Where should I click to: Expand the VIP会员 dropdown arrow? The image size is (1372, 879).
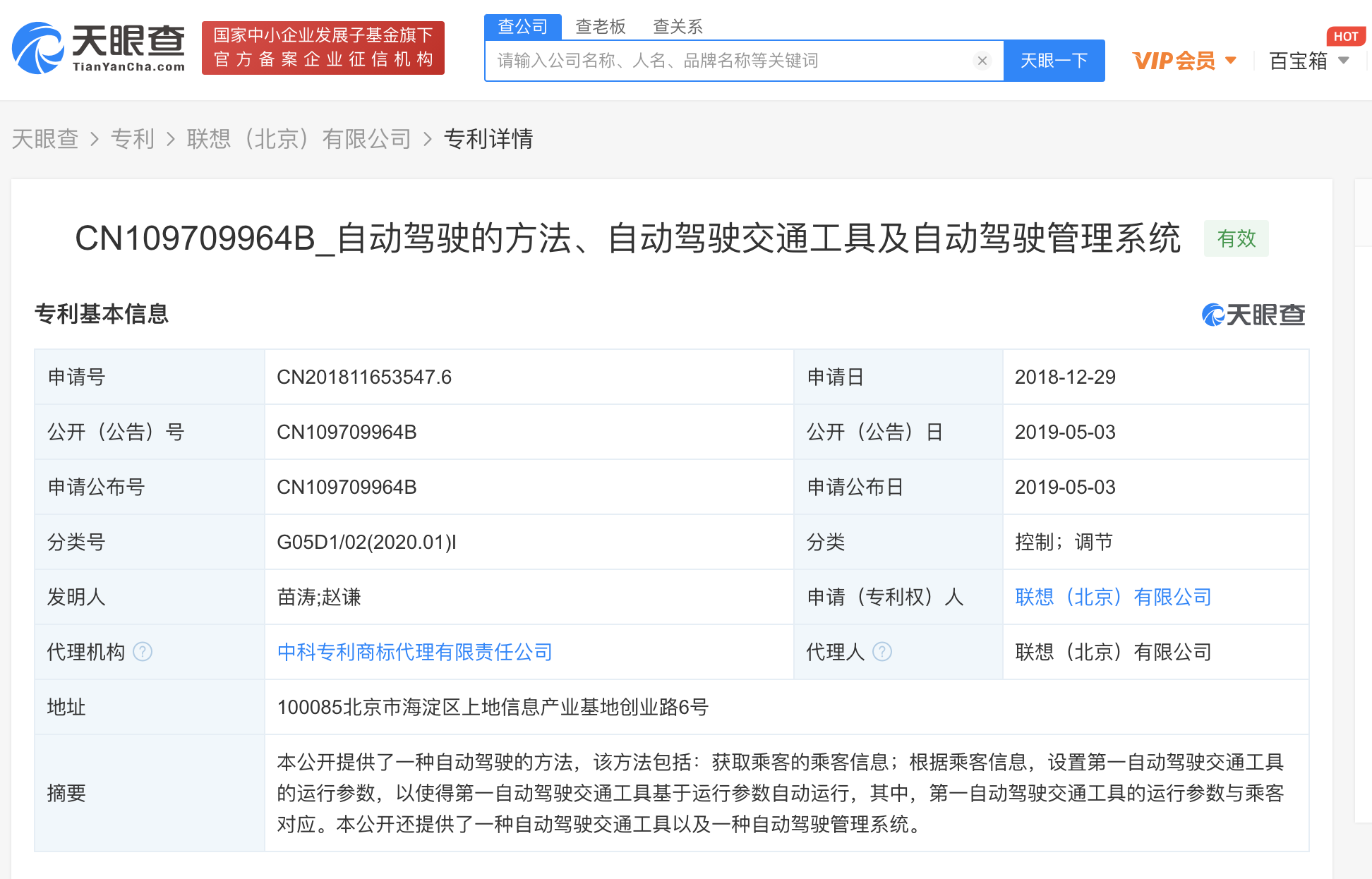point(1231,61)
